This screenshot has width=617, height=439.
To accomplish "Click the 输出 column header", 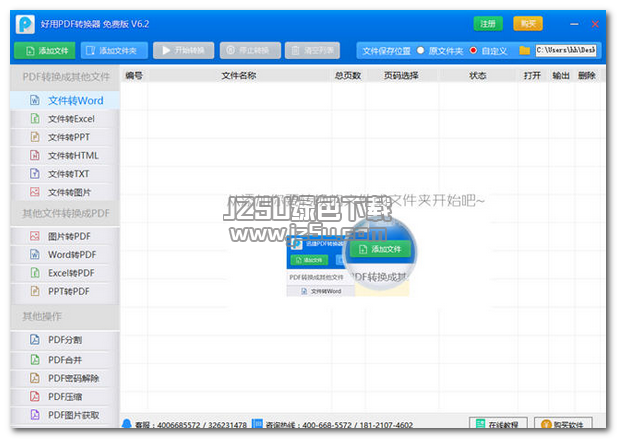I will [561, 76].
